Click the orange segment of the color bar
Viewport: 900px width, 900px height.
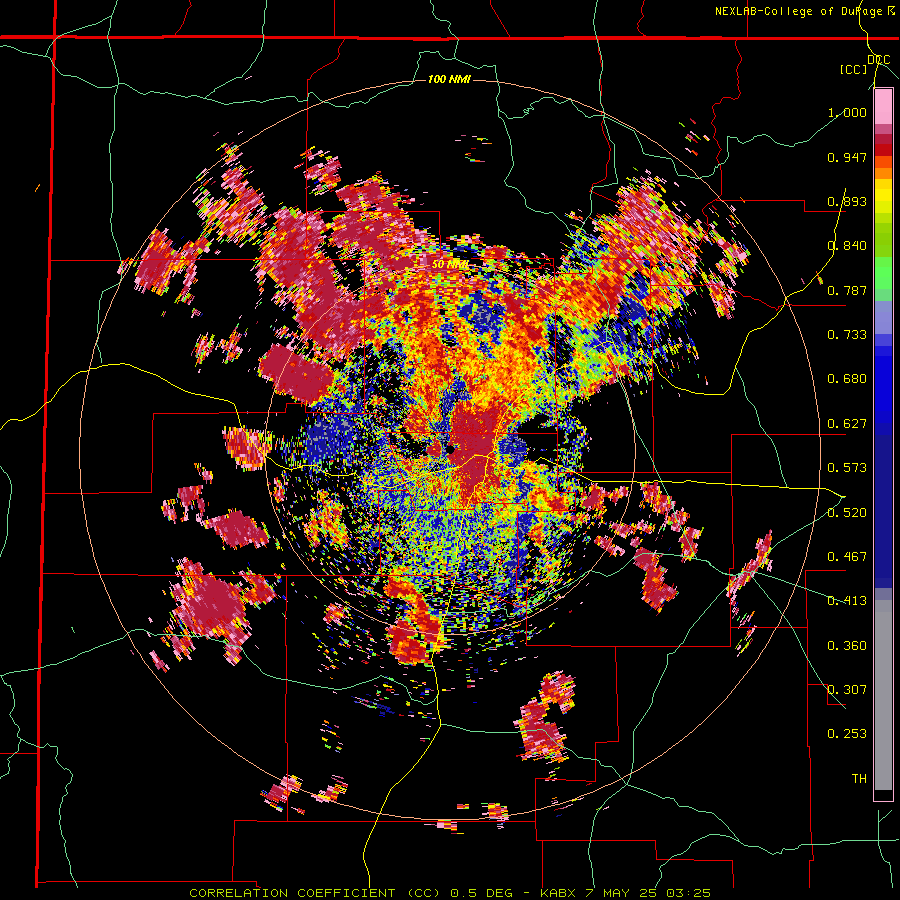(x=883, y=173)
